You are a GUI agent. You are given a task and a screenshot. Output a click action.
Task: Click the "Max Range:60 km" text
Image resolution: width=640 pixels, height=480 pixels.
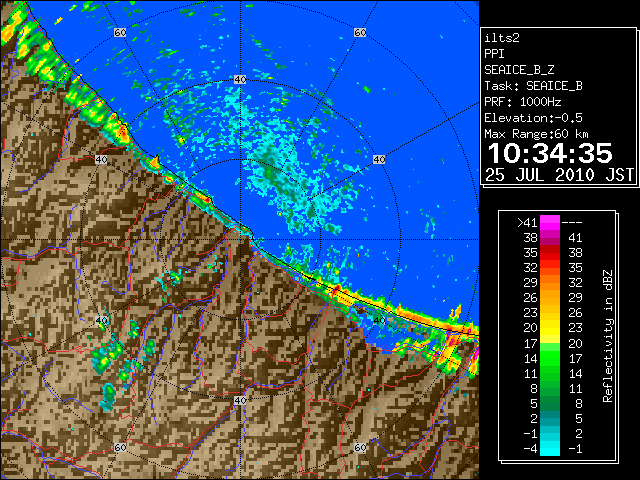[536, 134]
